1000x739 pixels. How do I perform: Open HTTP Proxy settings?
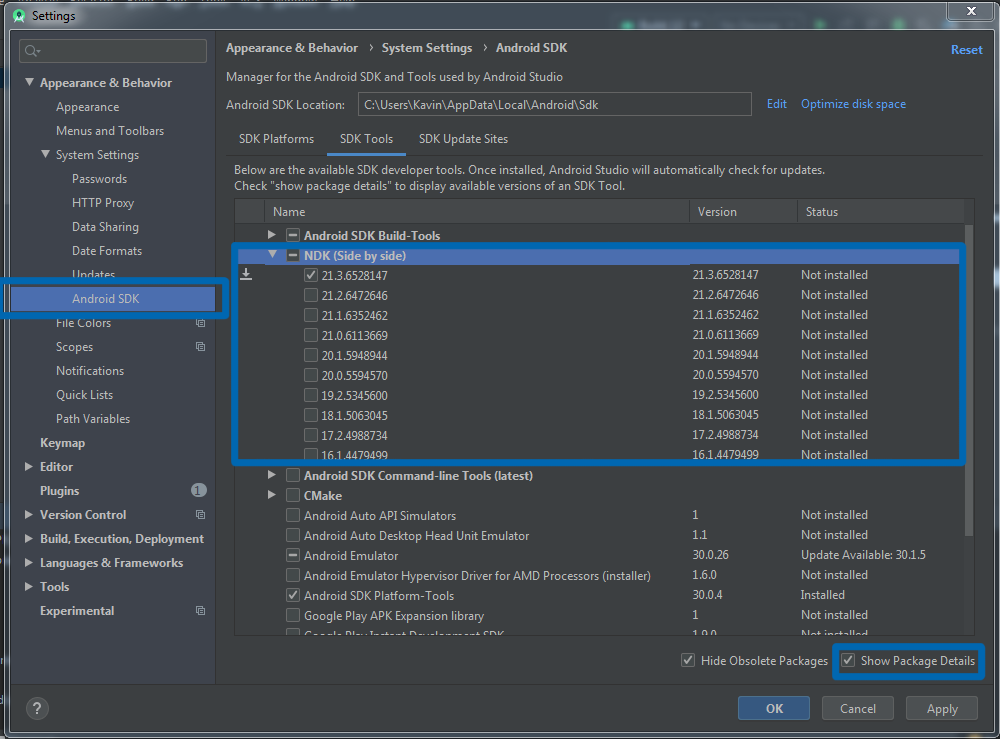click(x=103, y=203)
